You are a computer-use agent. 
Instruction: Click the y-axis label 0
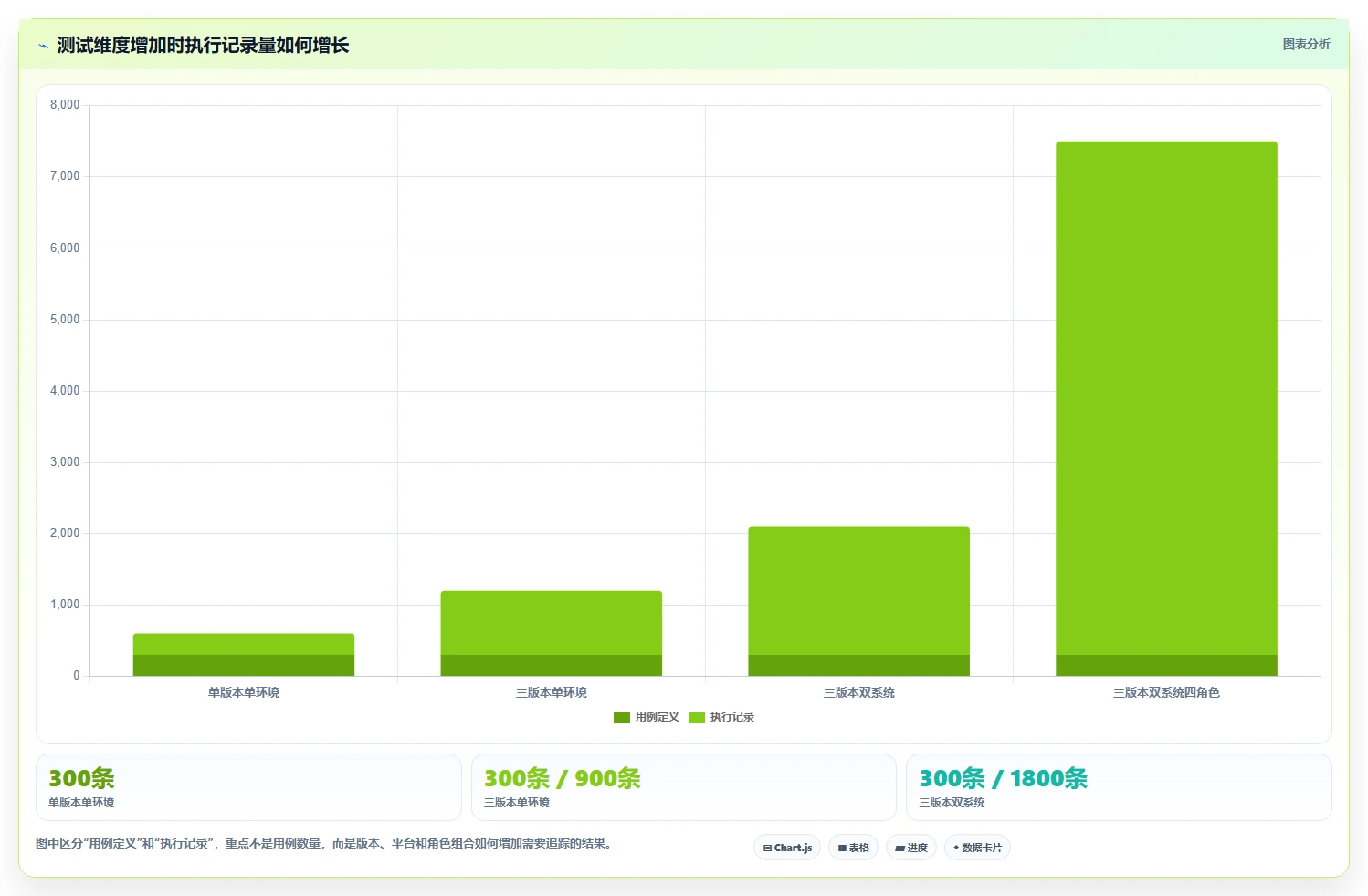(x=77, y=676)
